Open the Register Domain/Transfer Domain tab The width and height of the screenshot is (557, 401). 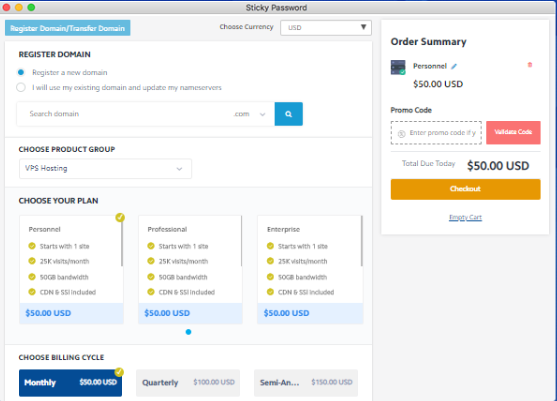[x=67, y=28]
